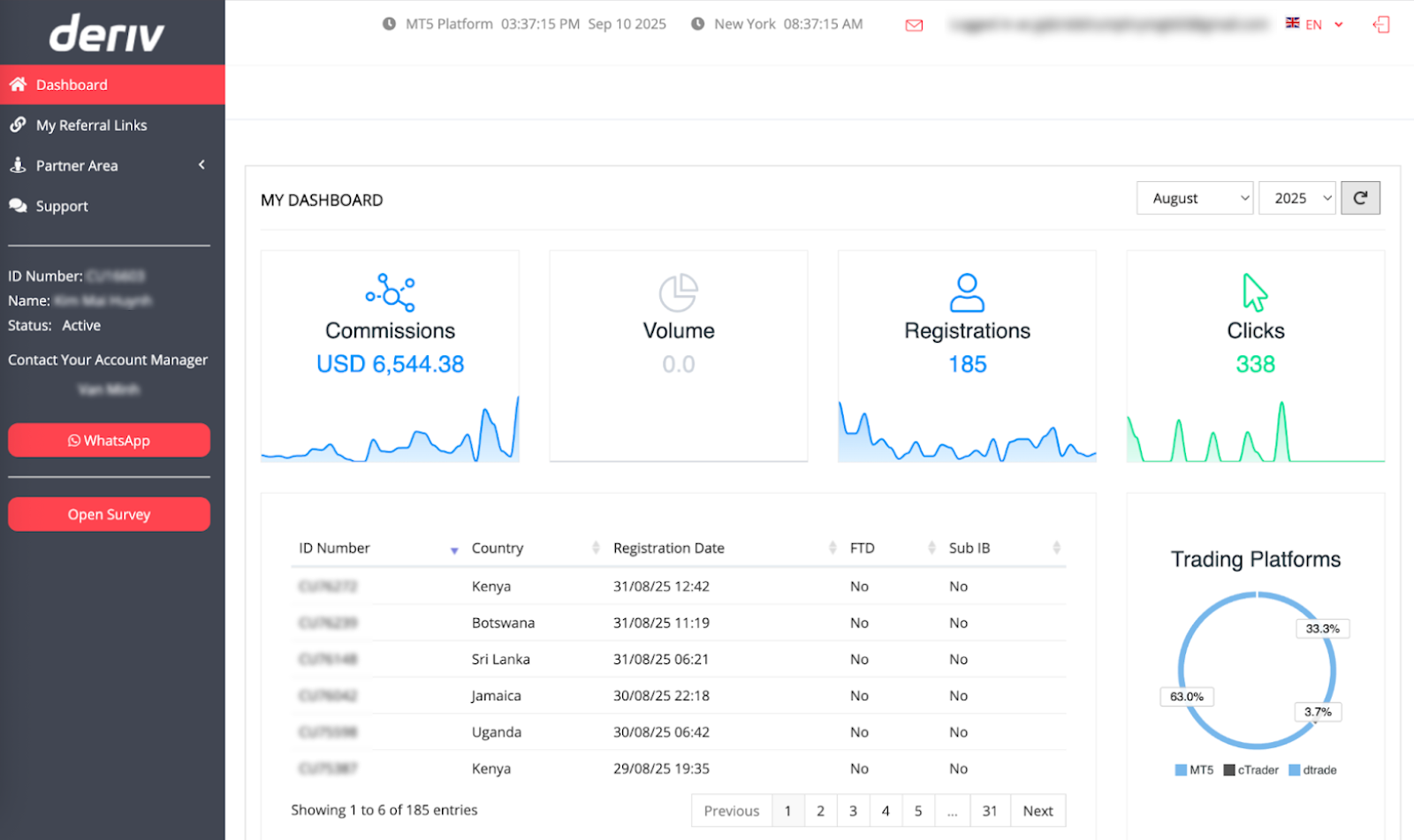Click the Registrations user icon

click(967, 292)
